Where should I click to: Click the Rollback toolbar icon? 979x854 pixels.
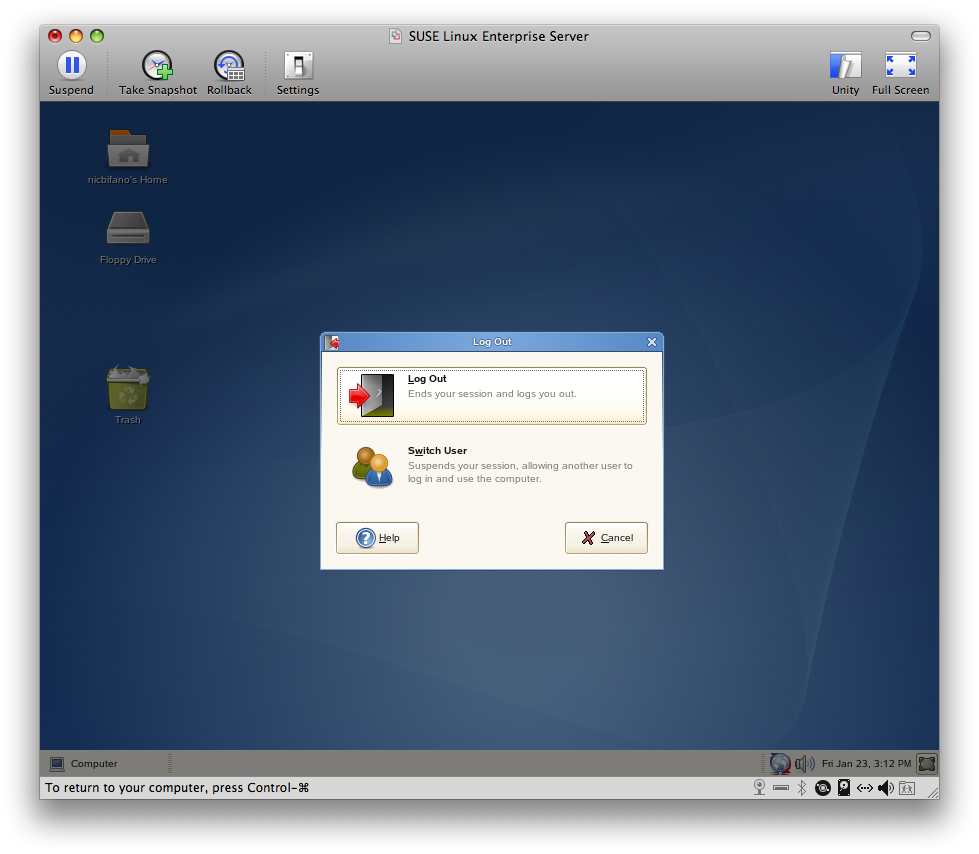point(229,66)
